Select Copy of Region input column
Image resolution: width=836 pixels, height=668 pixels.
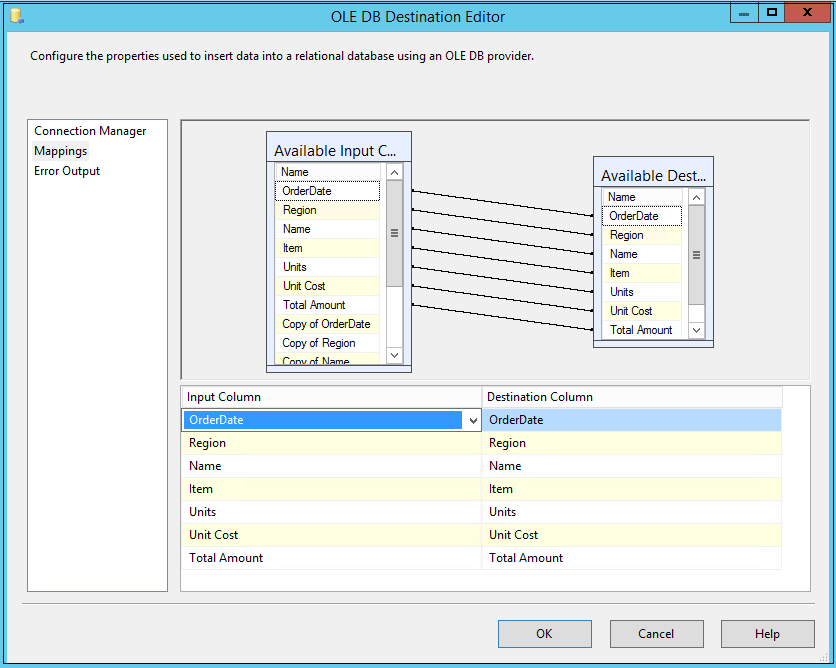click(327, 343)
